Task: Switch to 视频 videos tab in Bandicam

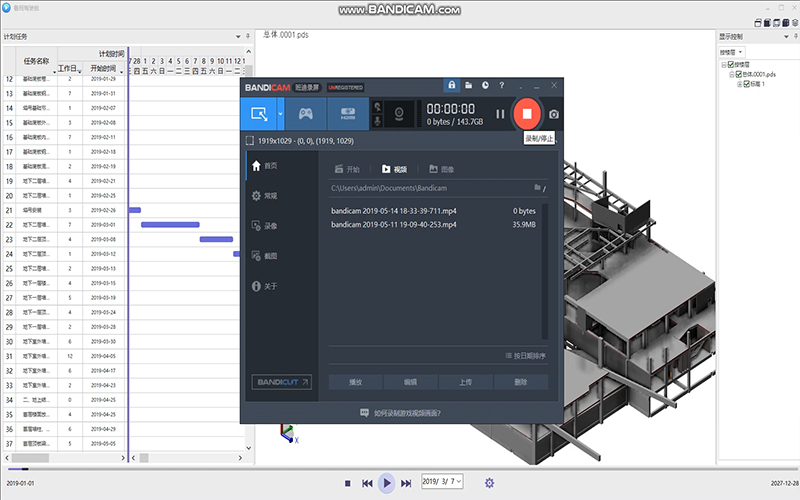Action: pyautogui.click(x=394, y=169)
